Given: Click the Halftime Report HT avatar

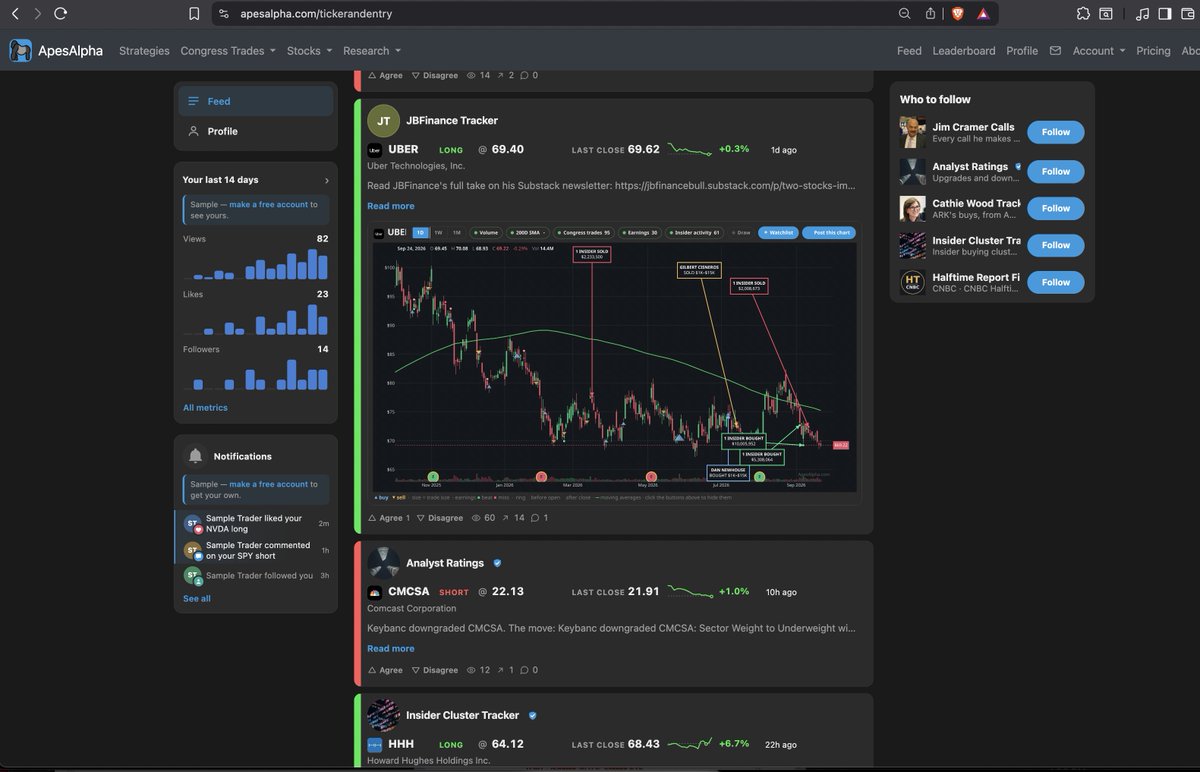Looking at the screenshot, I should [912, 282].
